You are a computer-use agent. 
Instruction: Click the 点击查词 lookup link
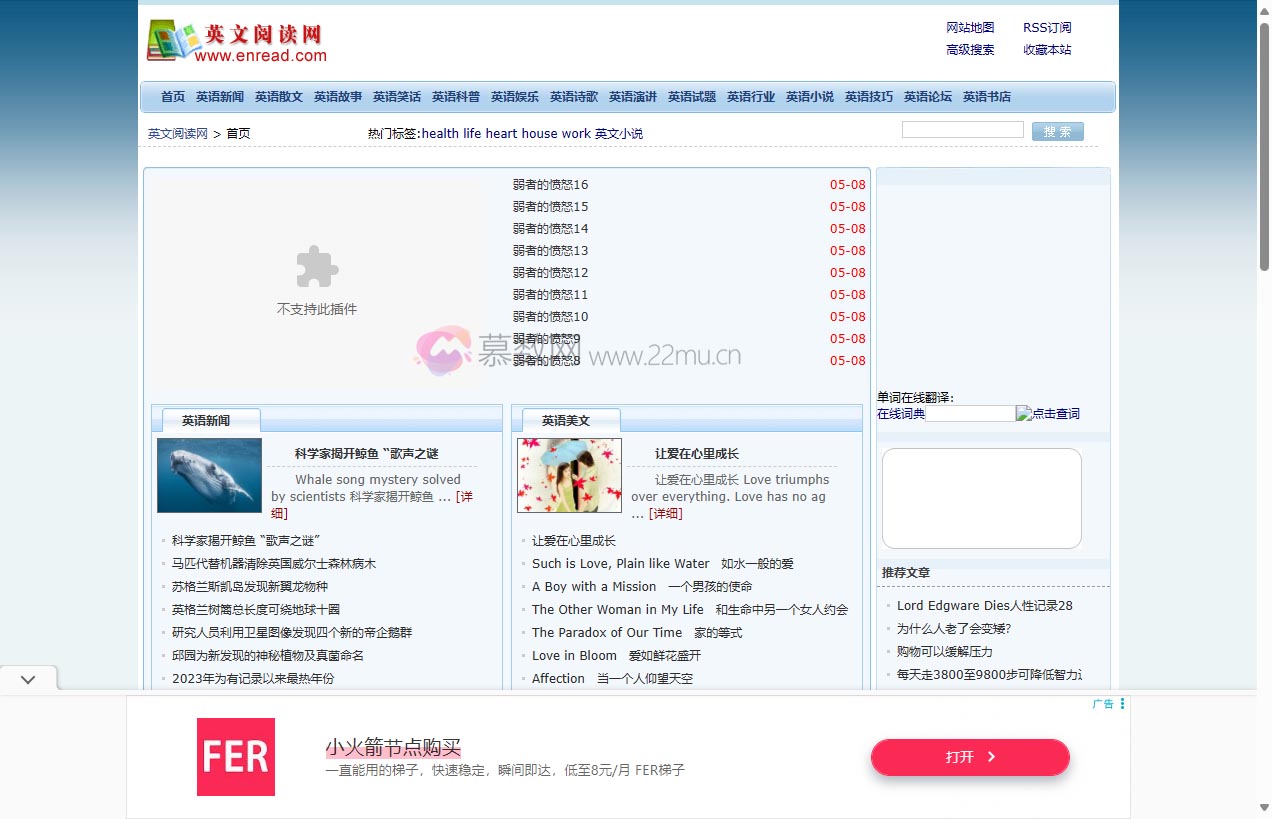pos(1055,413)
